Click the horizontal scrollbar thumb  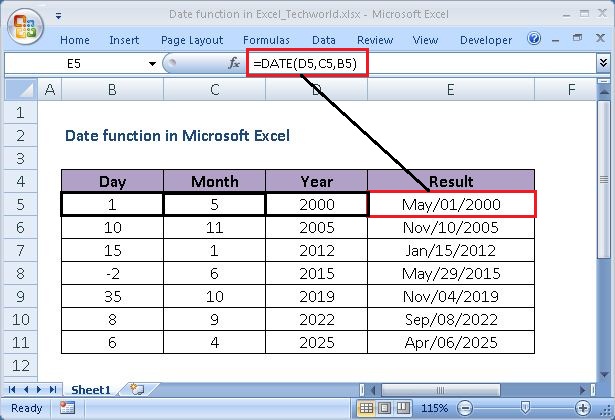pyautogui.click(x=441, y=390)
